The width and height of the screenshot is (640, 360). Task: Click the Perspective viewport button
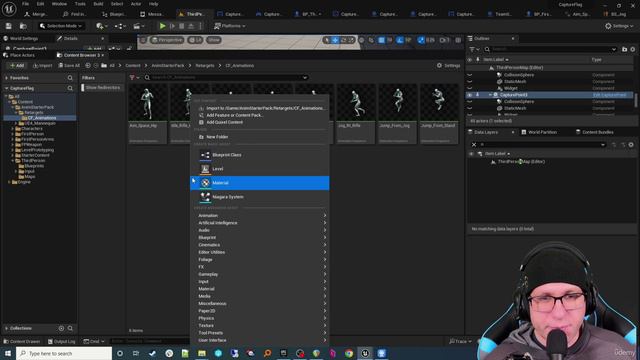click(167, 40)
